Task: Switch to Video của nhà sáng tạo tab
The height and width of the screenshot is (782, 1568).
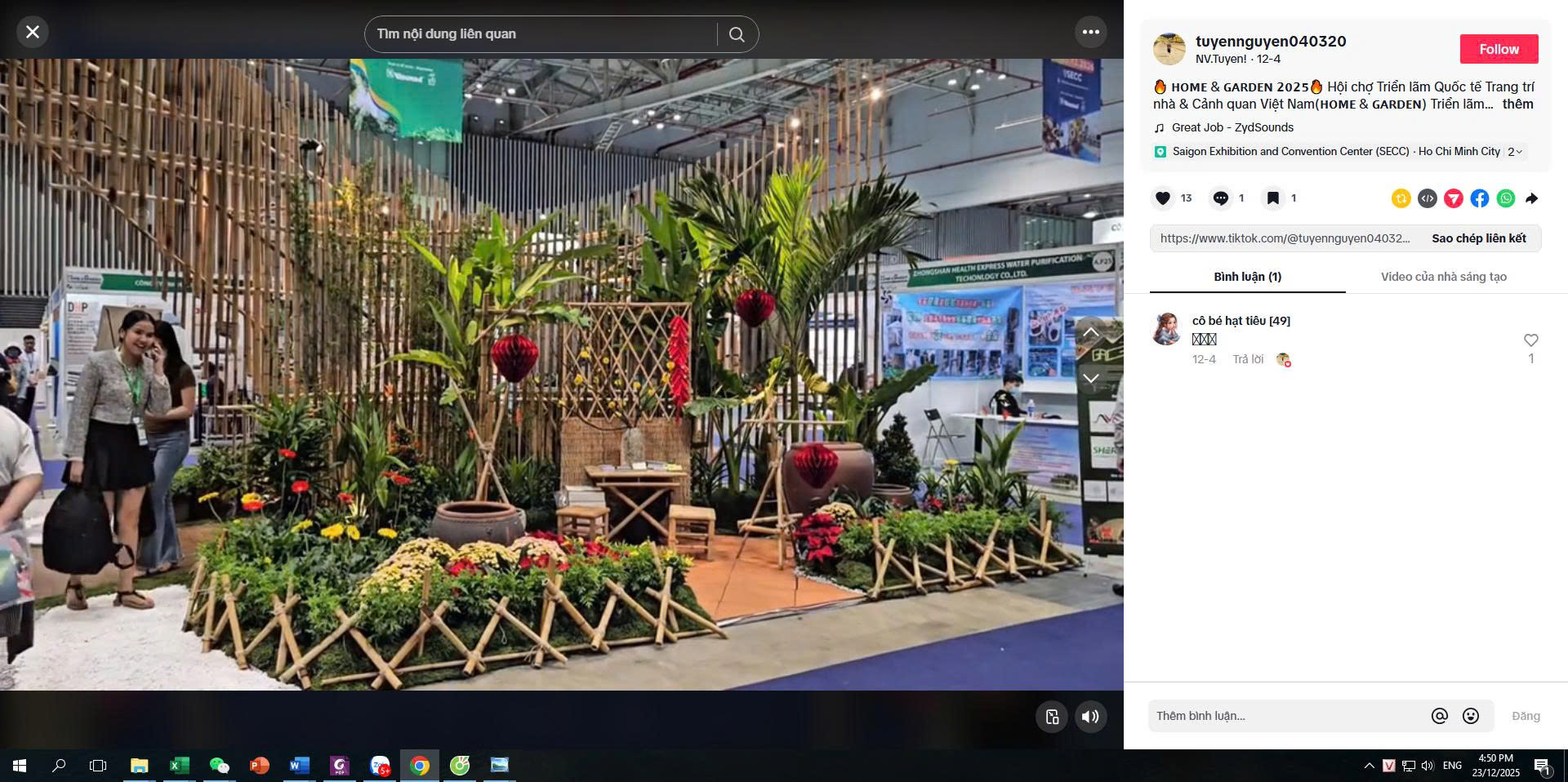Action: 1443,277
